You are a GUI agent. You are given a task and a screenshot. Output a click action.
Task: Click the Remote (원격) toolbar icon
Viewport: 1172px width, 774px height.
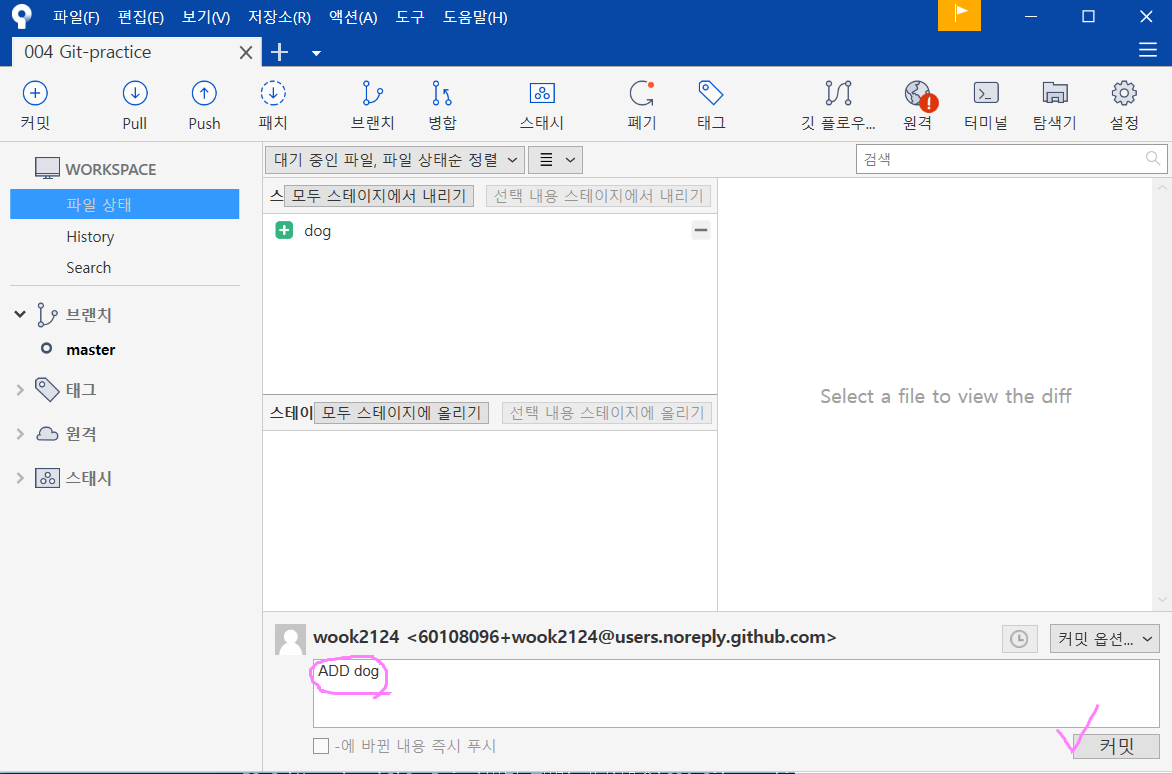click(x=920, y=95)
